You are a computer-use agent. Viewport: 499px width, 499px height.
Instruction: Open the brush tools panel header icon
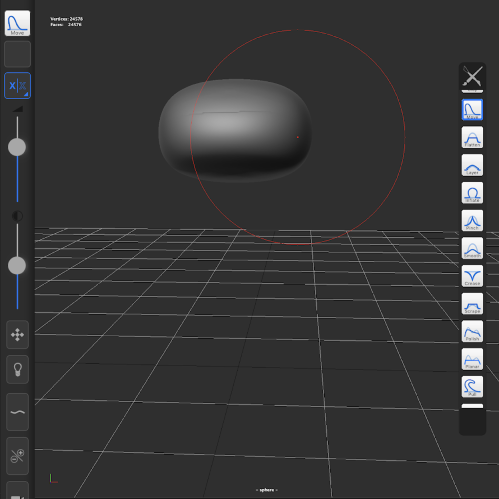[472, 76]
